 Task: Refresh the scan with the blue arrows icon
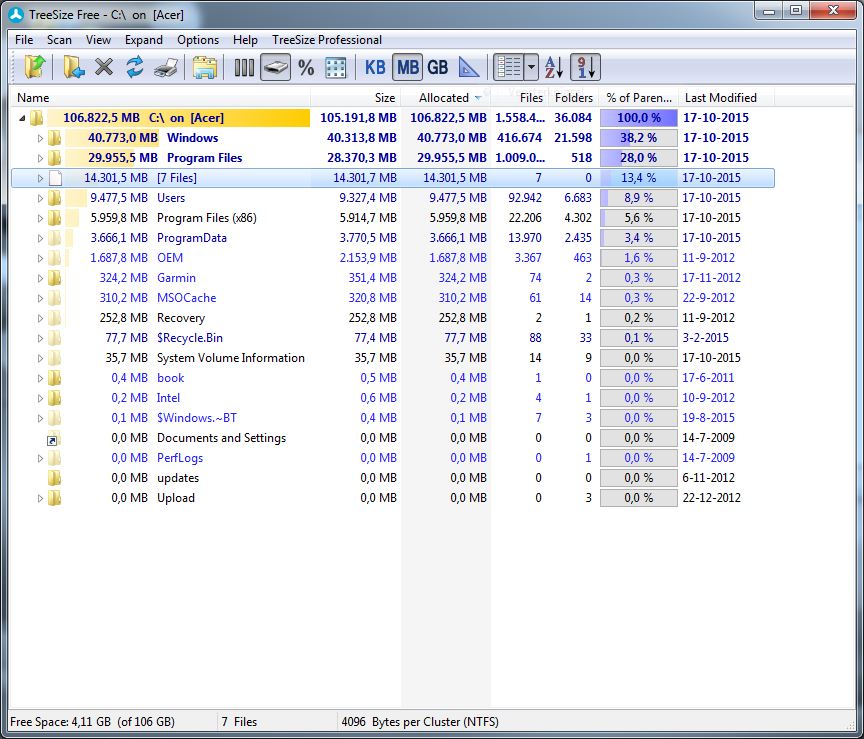pos(135,68)
